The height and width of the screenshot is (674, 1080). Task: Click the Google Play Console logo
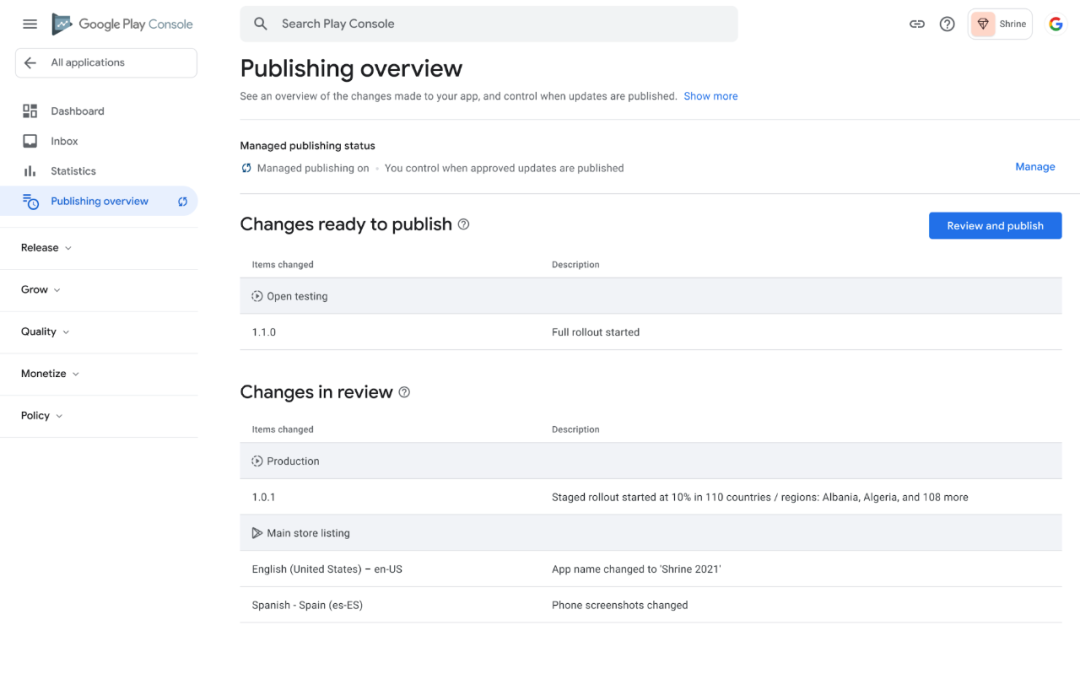pos(122,24)
